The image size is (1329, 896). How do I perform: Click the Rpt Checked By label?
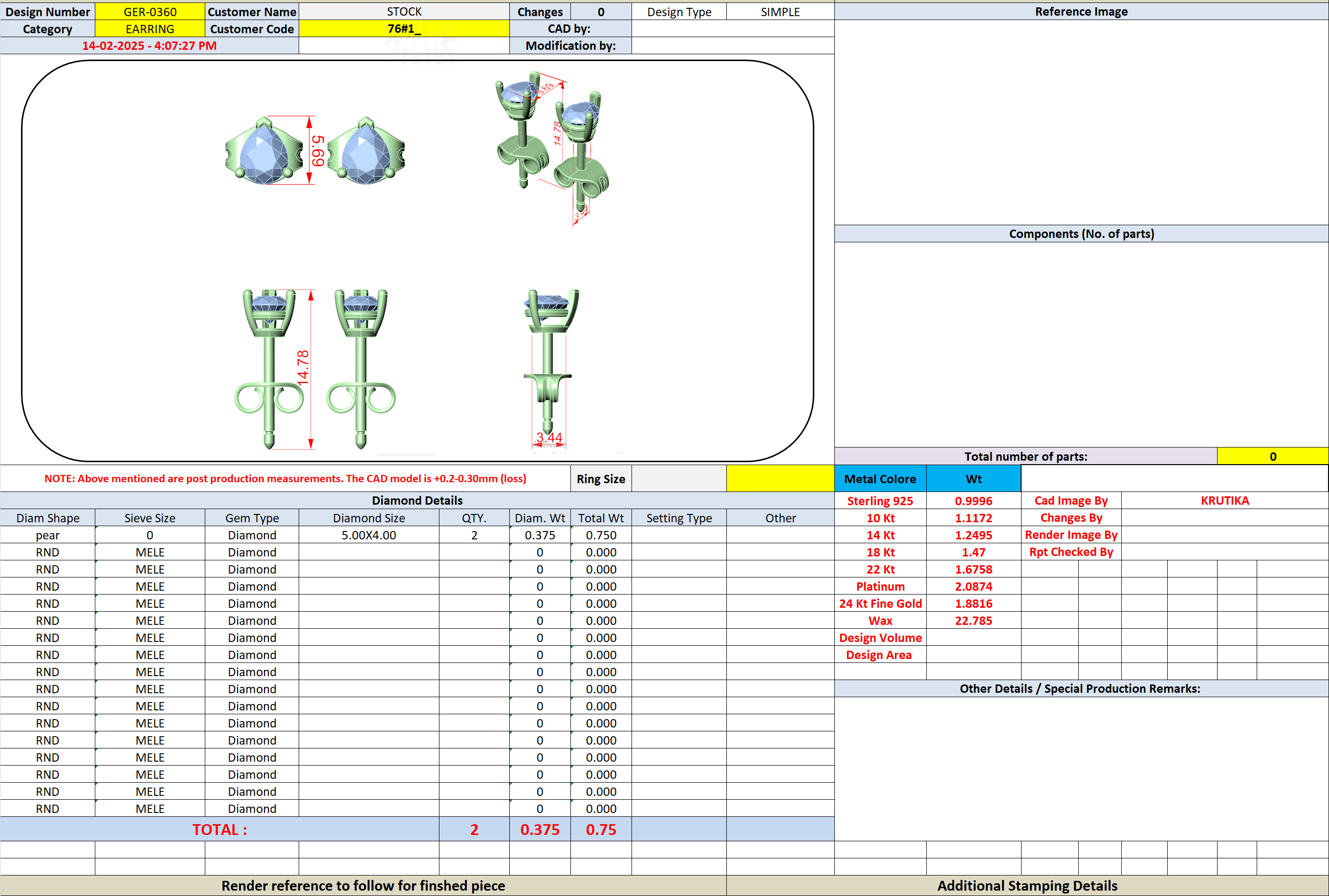click(x=1070, y=552)
